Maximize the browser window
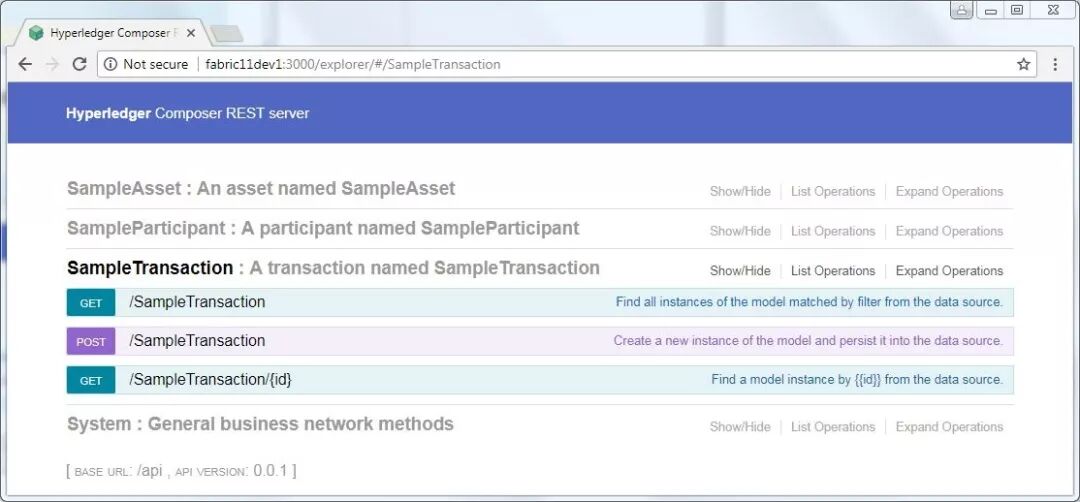Screen dimensions: 1080x502 [x=1017, y=10]
